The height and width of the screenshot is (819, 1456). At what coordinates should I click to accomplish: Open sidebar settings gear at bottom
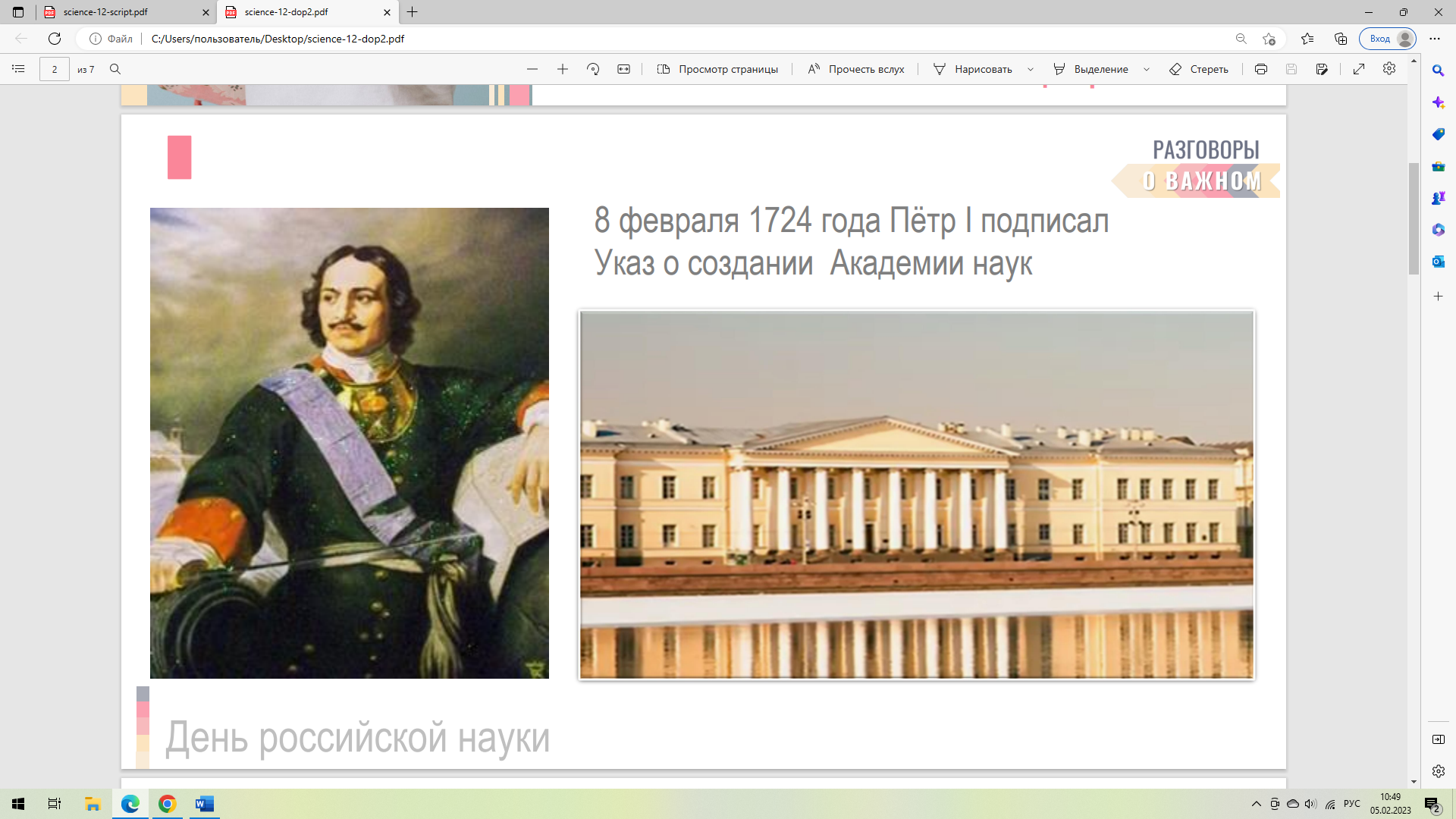pos(1438,771)
